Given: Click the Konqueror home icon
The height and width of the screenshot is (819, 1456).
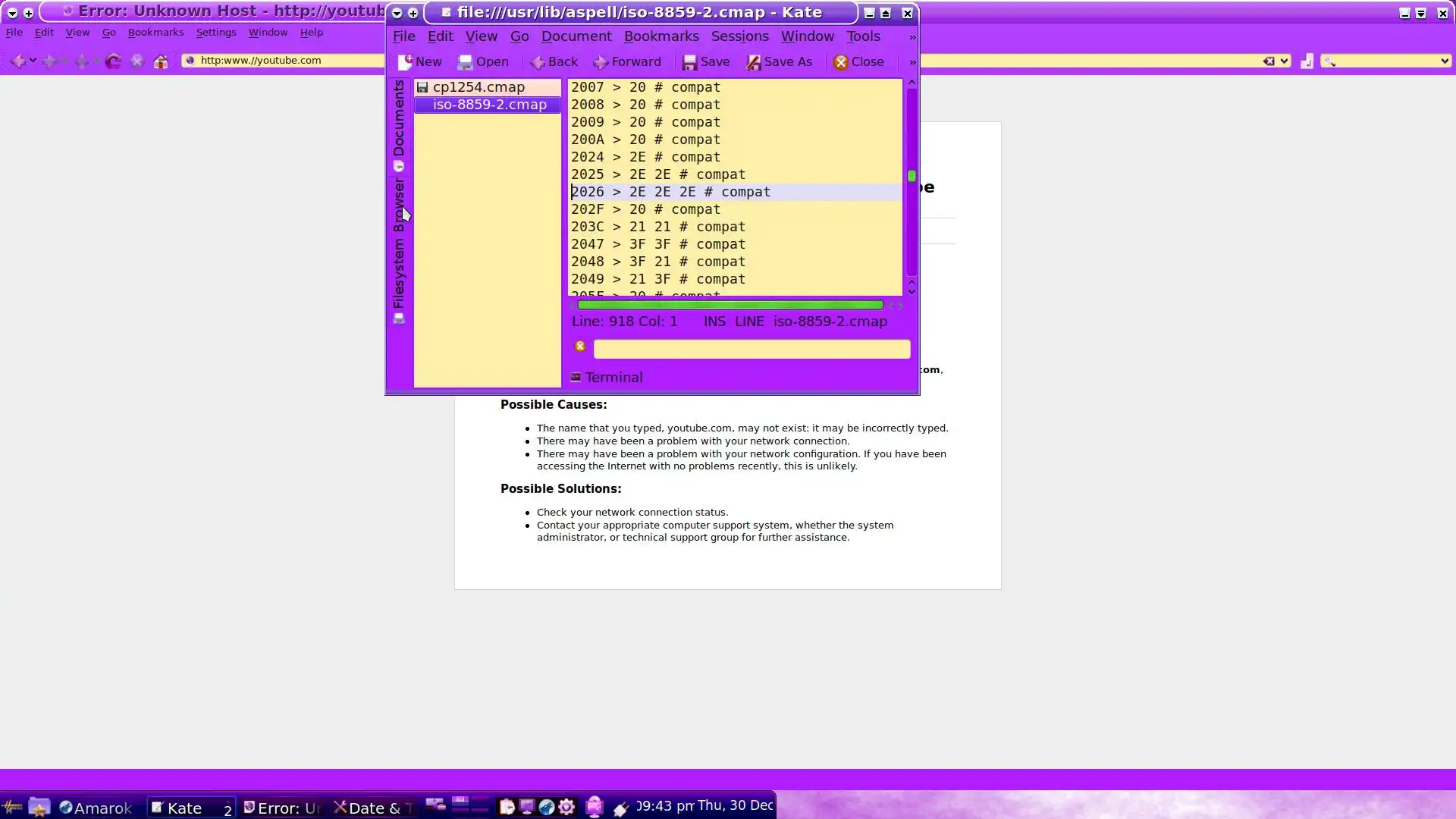Looking at the screenshot, I should tap(161, 61).
